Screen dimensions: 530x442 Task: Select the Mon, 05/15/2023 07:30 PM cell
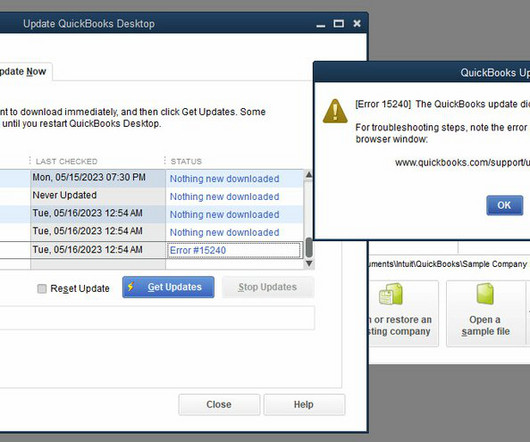coord(98,178)
